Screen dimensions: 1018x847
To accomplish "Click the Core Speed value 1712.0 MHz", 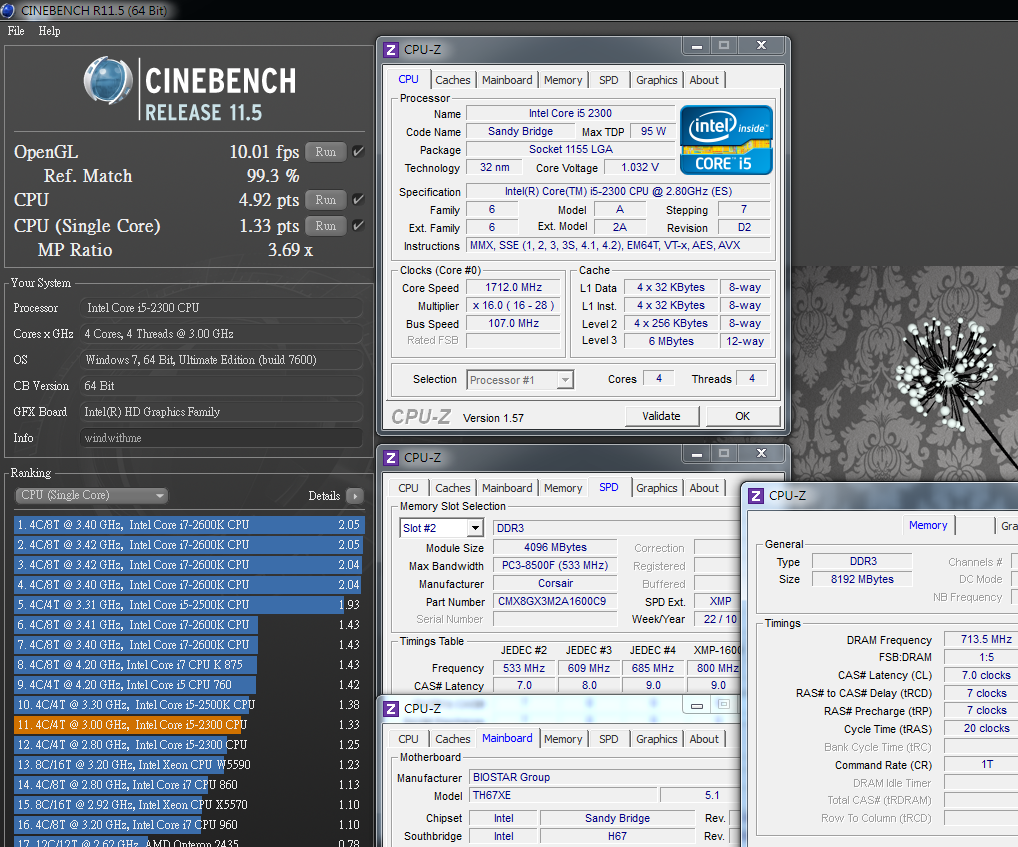I will [514, 288].
